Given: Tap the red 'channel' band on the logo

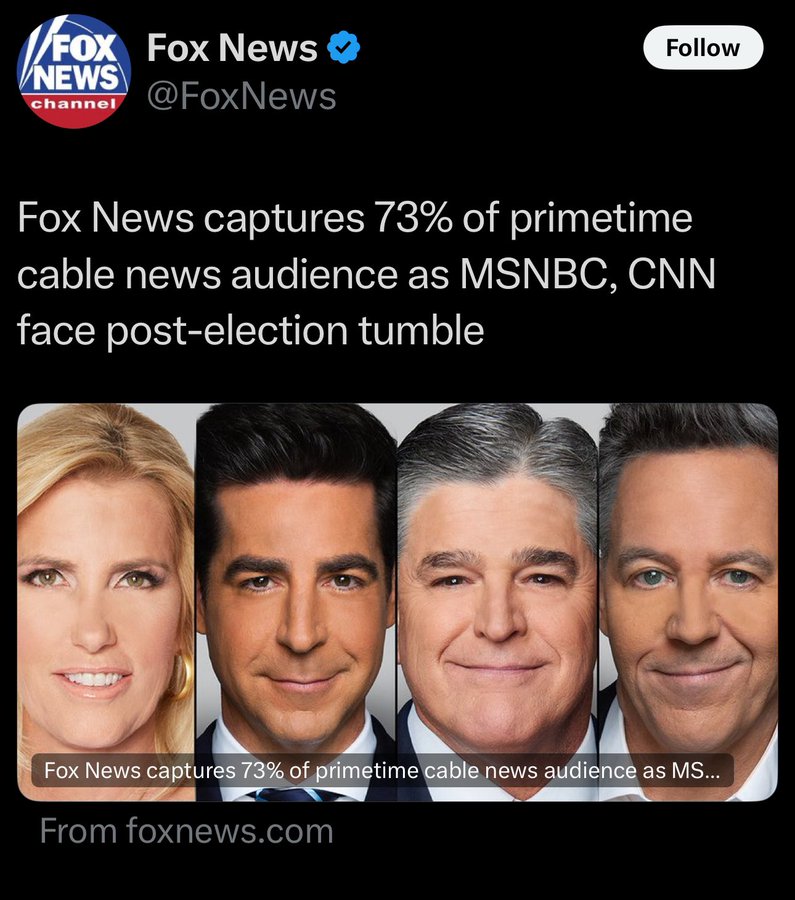Looking at the screenshot, I should tap(73, 104).
